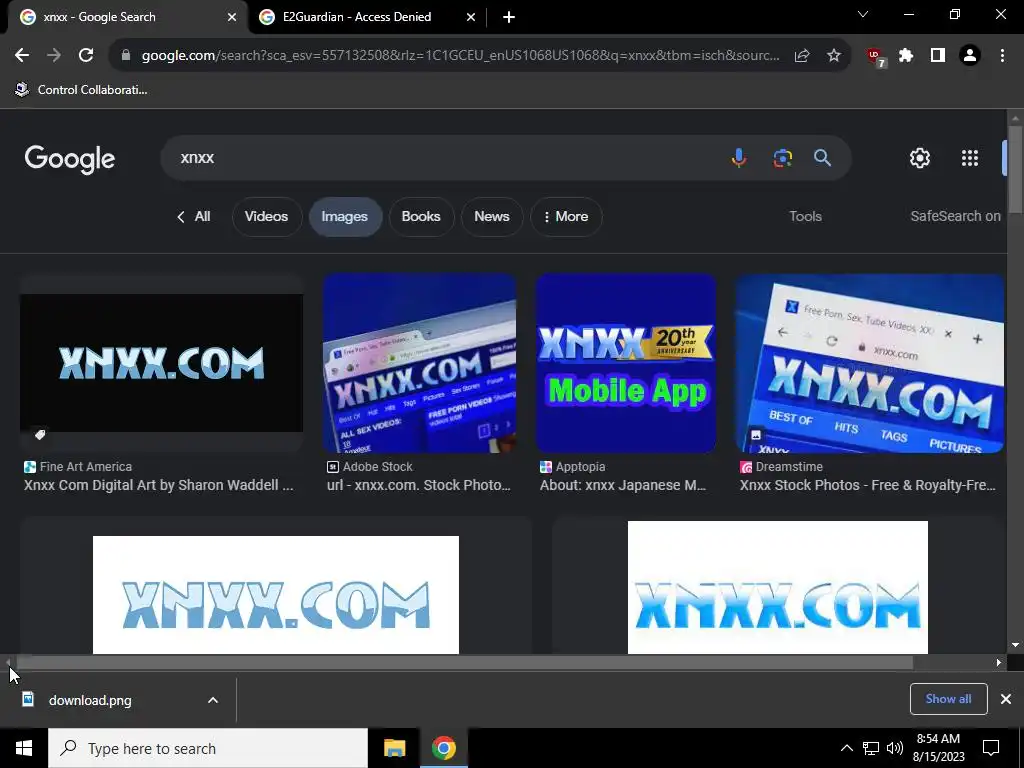
Task: Open the Extensions puzzle-piece menu
Action: pos(906,56)
